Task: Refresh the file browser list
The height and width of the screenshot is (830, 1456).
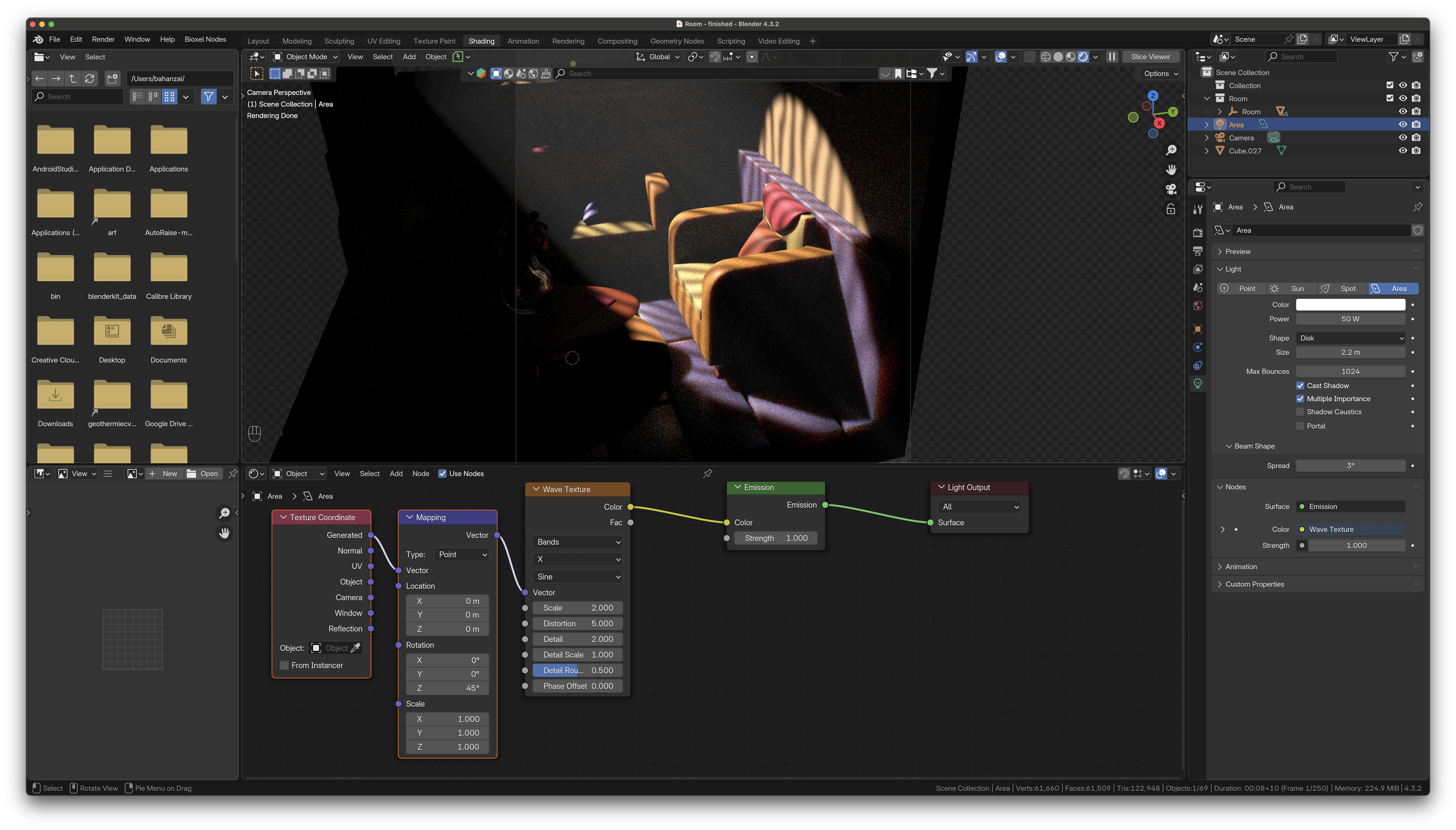Action: pos(90,79)
